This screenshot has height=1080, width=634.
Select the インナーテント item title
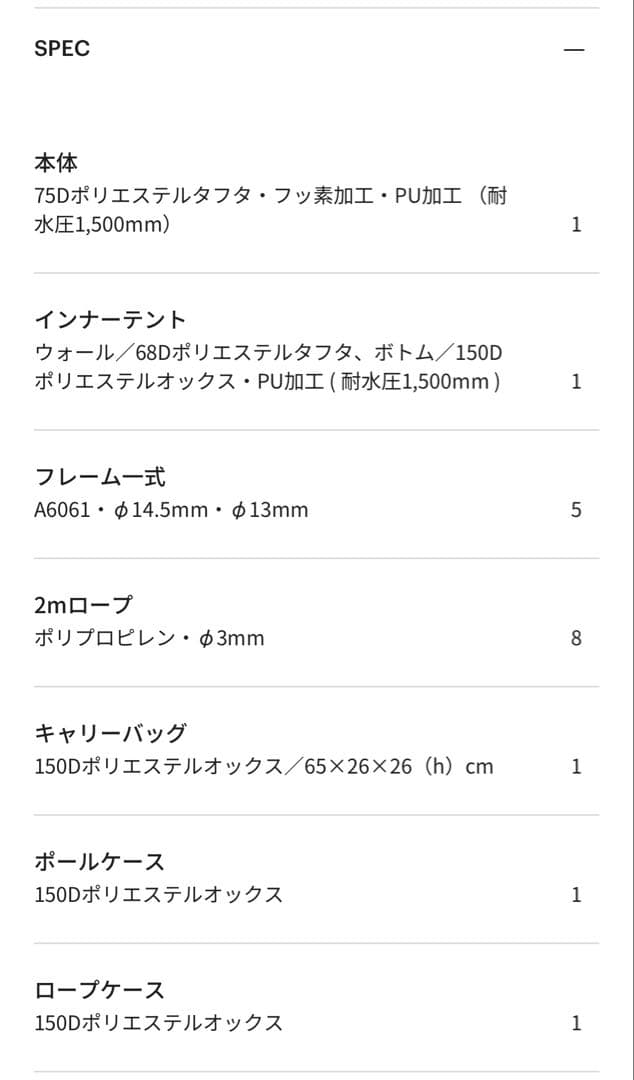pyautogui.click(x=110, y=320)
